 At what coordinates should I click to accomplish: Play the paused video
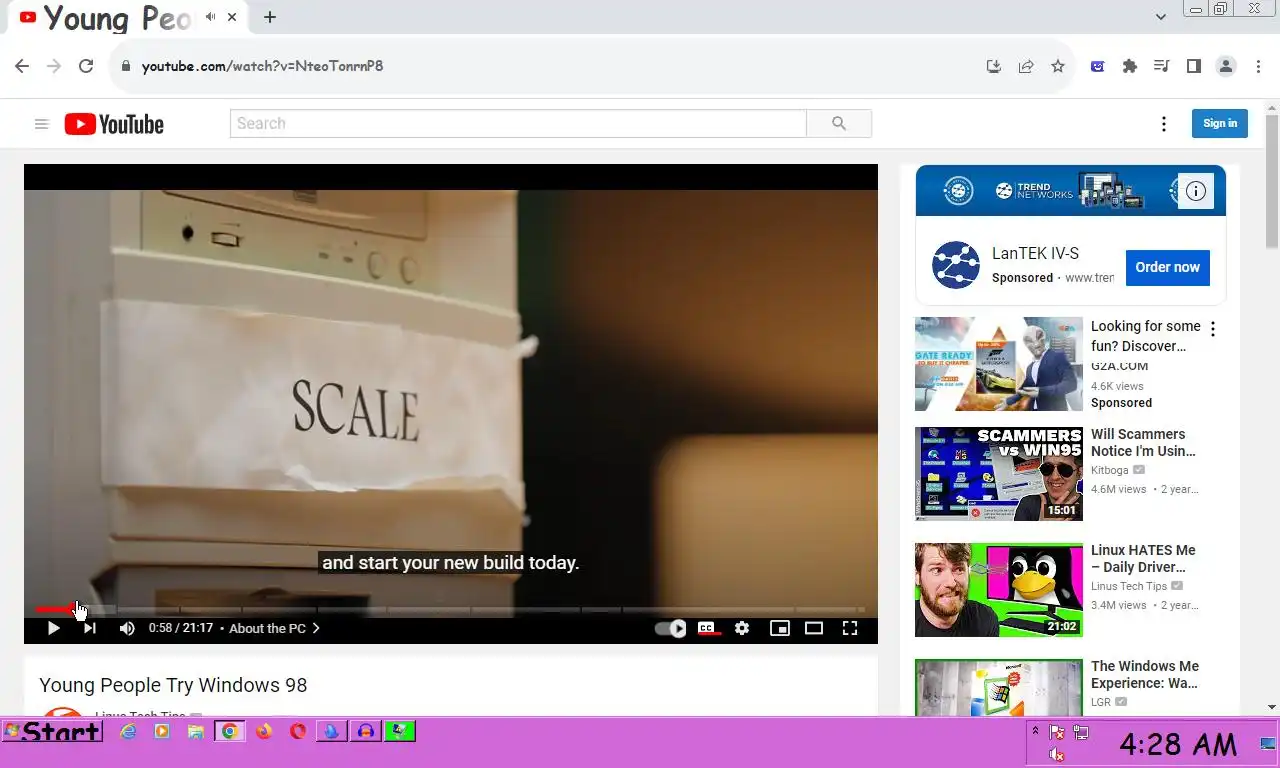(54, 628)
